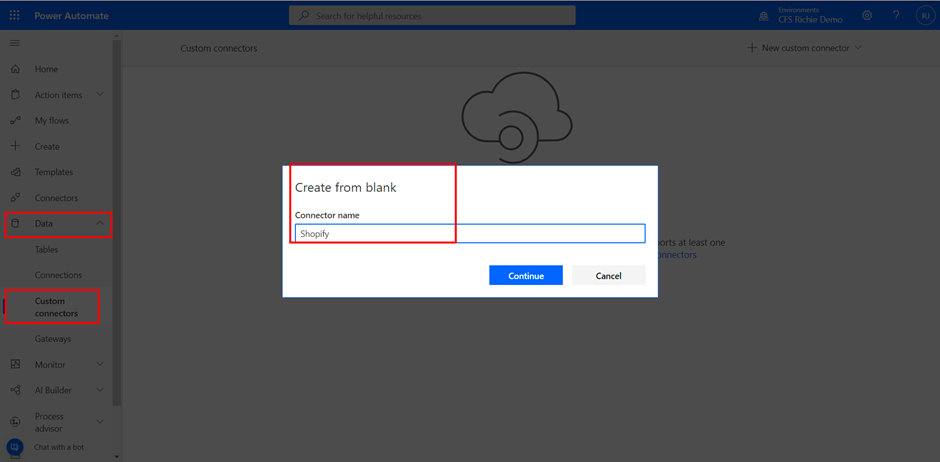Click the Custom connectors page heading
The image size is (940, 462).
pos(219,48)
